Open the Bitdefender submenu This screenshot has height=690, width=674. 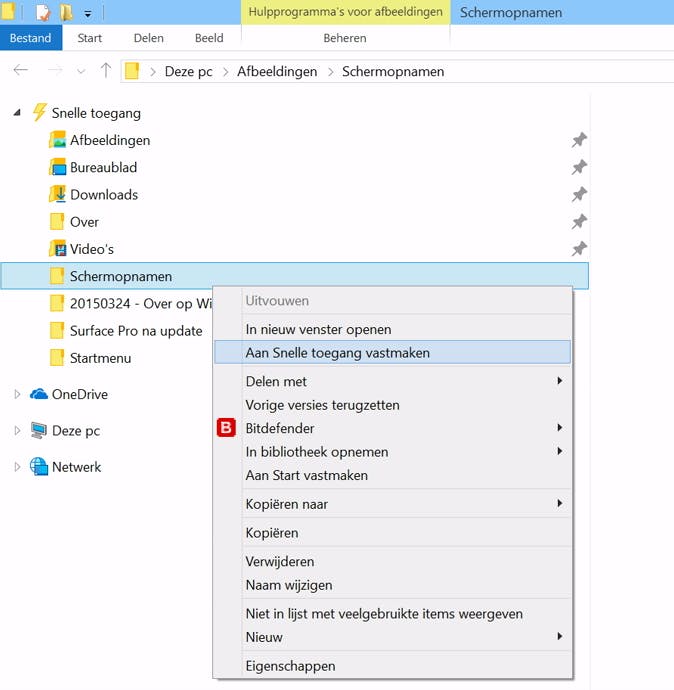pyautogui.click(x=392, y=428)
